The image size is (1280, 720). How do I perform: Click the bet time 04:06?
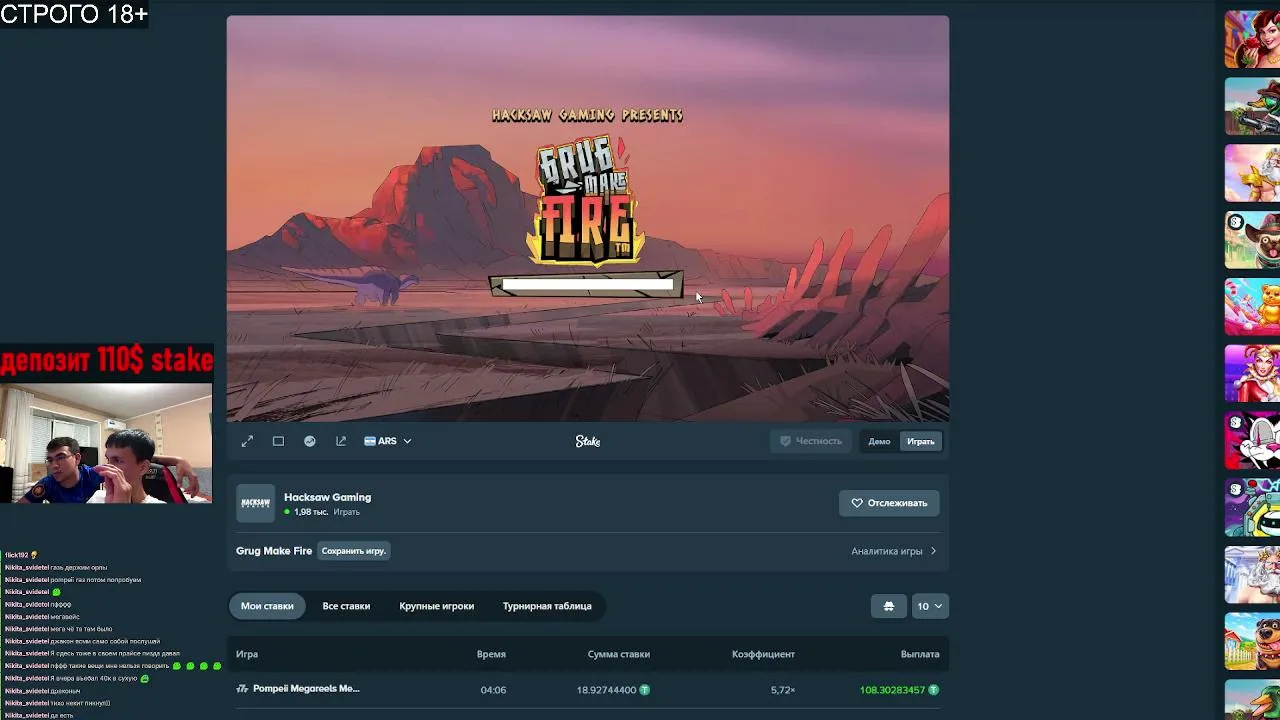pos(493,690)
